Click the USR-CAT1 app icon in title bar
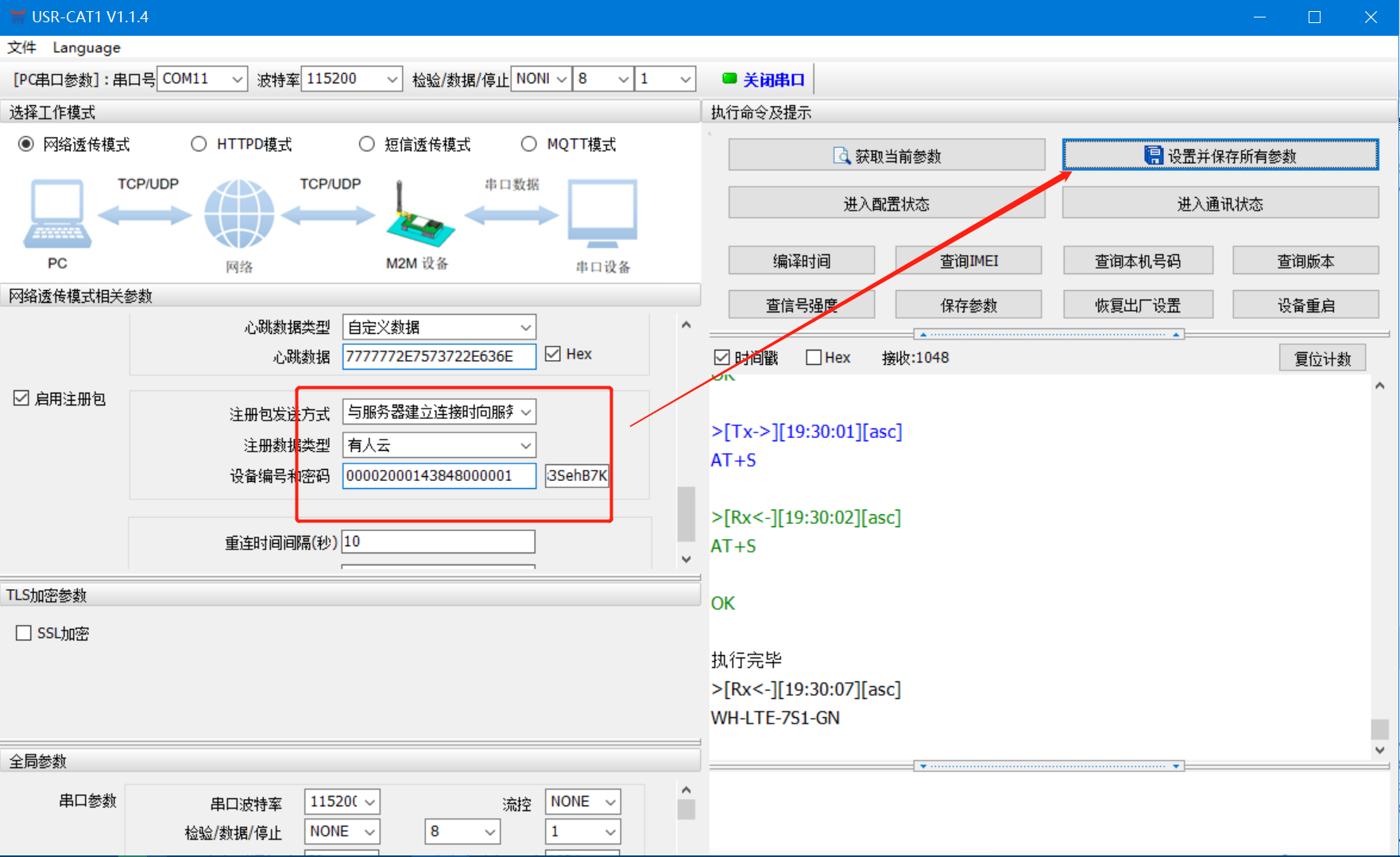The width and height of the screenshot is (1400, 857). tap(17, 17)
